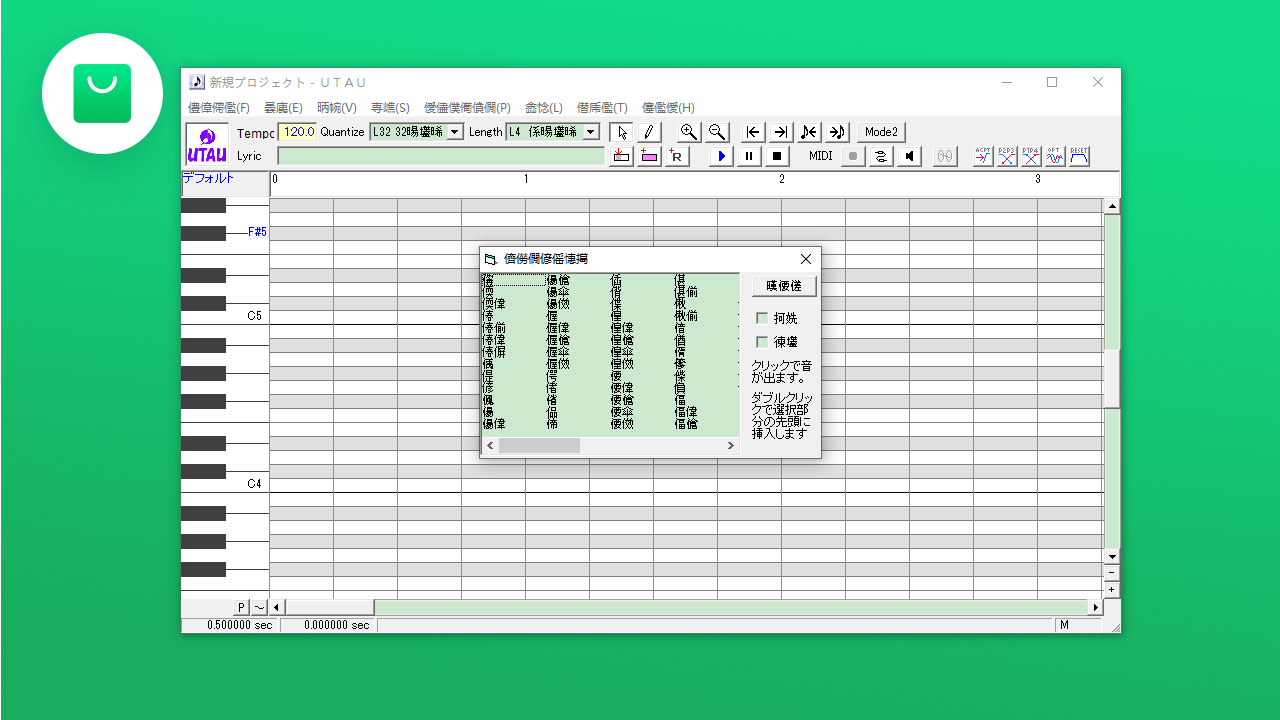
Task: Enable the second checkbox in the lyric dialog
Action: pos(763,342)
